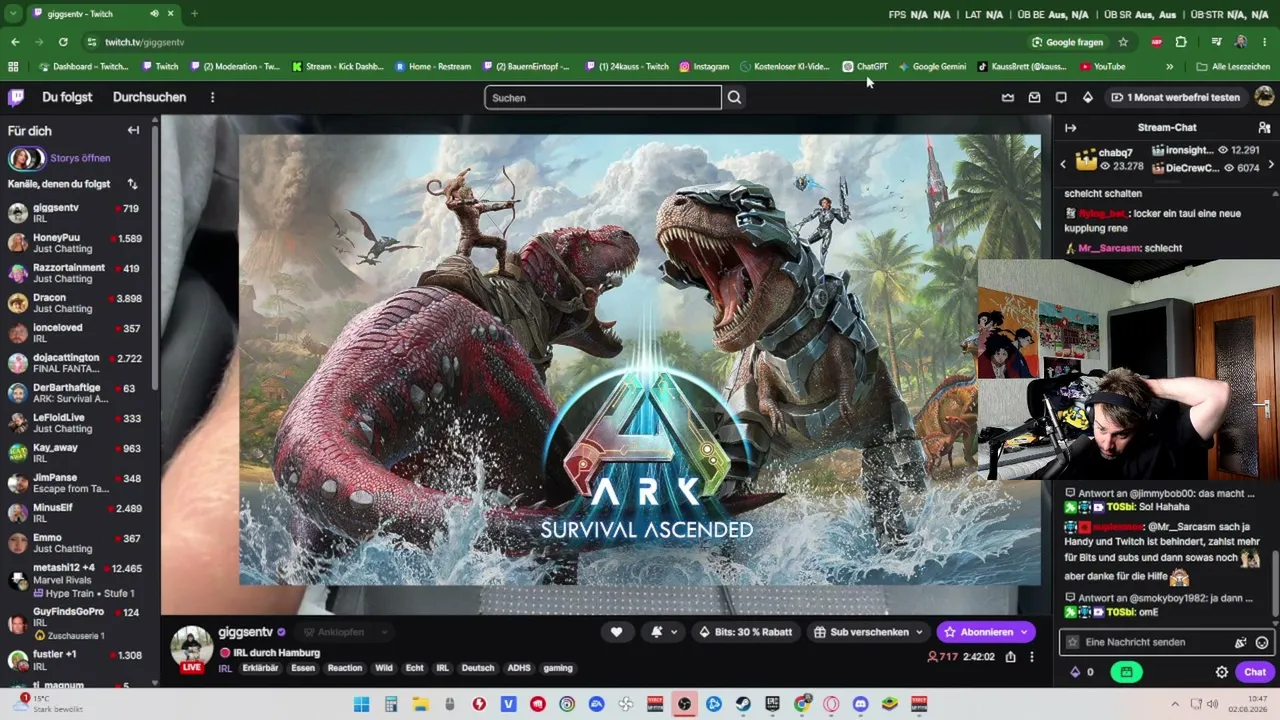1280x720 pixels.
Task: Open the Twitch notifications inbox
Action: [x=1034, y=97]
